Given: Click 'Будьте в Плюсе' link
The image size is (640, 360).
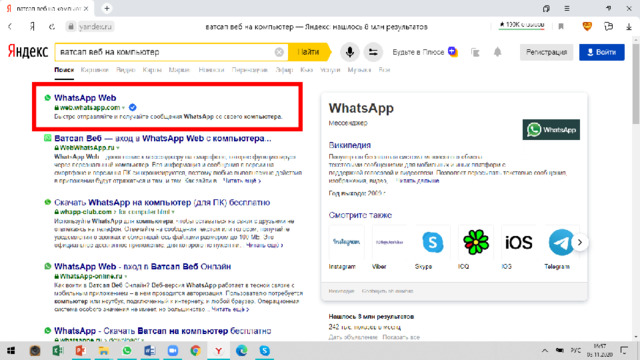Looking at the screenshot, I should click(418, 52).
